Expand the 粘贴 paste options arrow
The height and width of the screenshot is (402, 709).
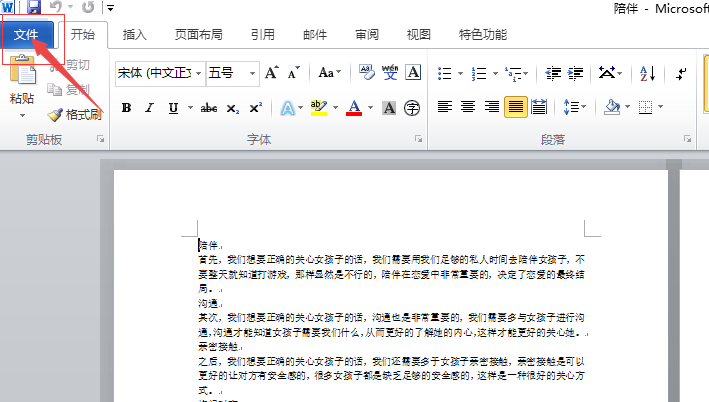tap(22, 116)
